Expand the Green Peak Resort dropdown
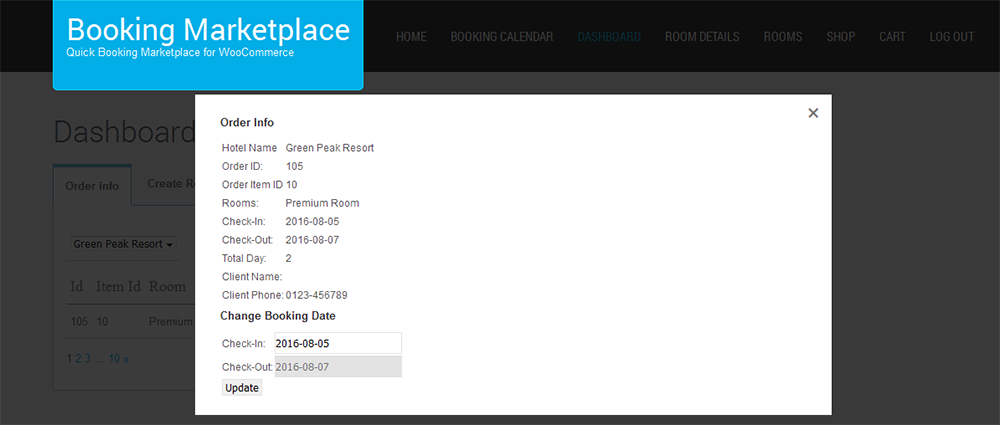Viewport: 1000px width, 425px height. tap(123, 244)
